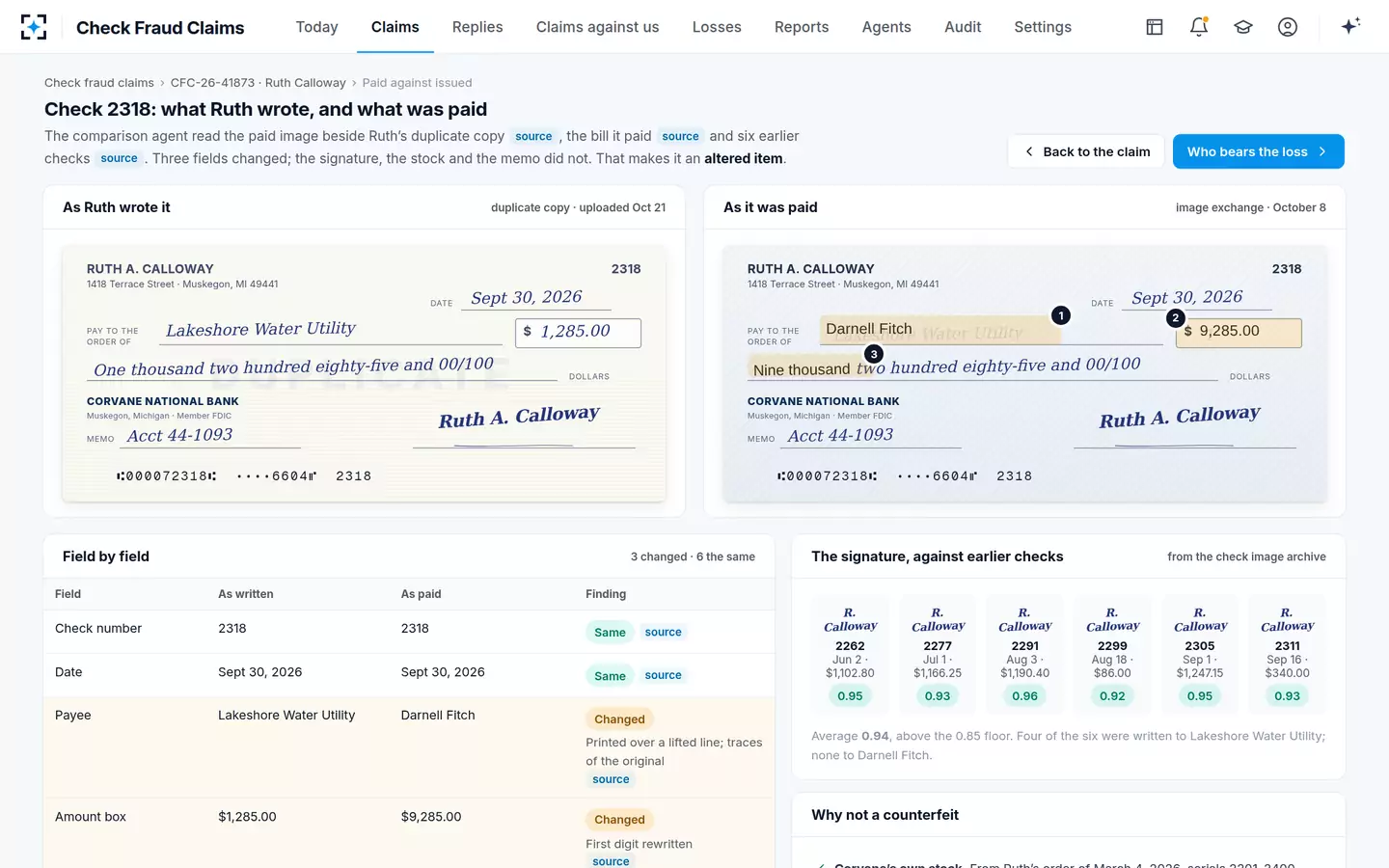The height and width of the screenshot is (868, 1389).
Task: Open the check 2262 signature sample
Action: click(850, 657)
